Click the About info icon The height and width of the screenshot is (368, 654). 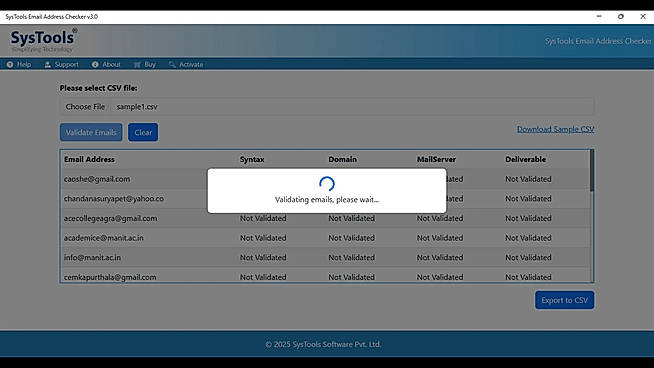[x=95, y=65]
